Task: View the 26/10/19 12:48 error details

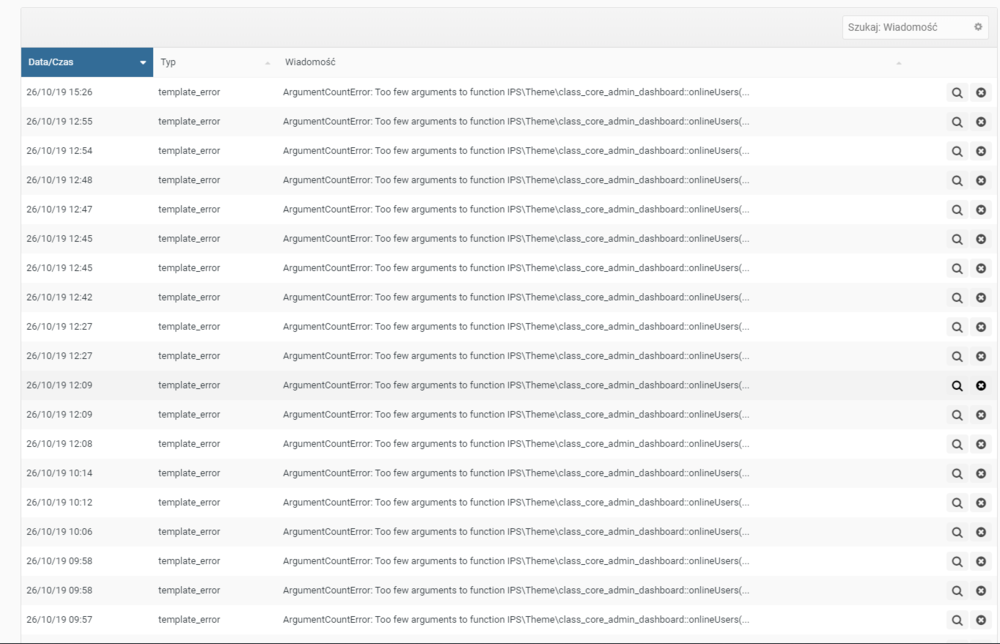Action: [x=957, y=181]
